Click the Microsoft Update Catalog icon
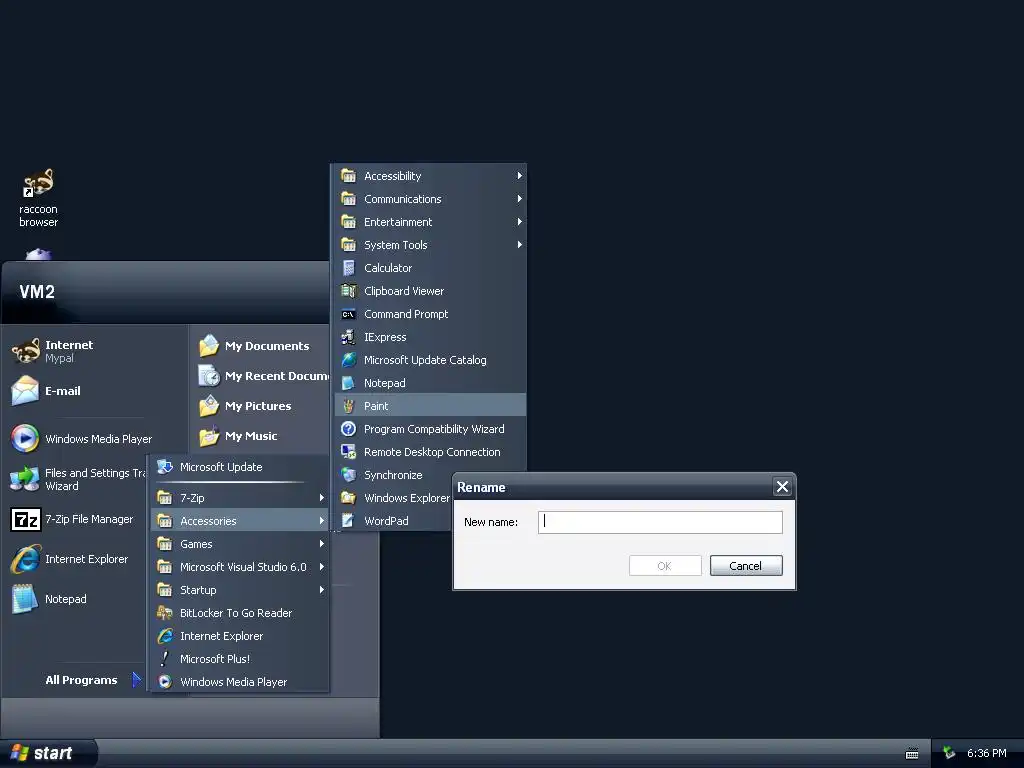1024x768 pixels. click(x=349, y=360)
